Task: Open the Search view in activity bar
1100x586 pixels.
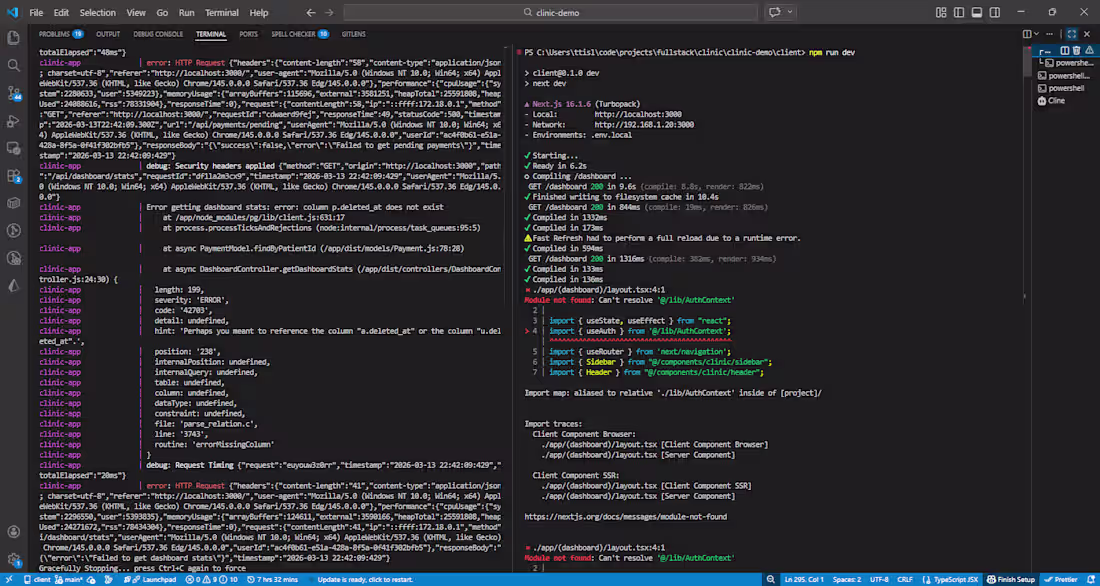Action: coord(13,65)
